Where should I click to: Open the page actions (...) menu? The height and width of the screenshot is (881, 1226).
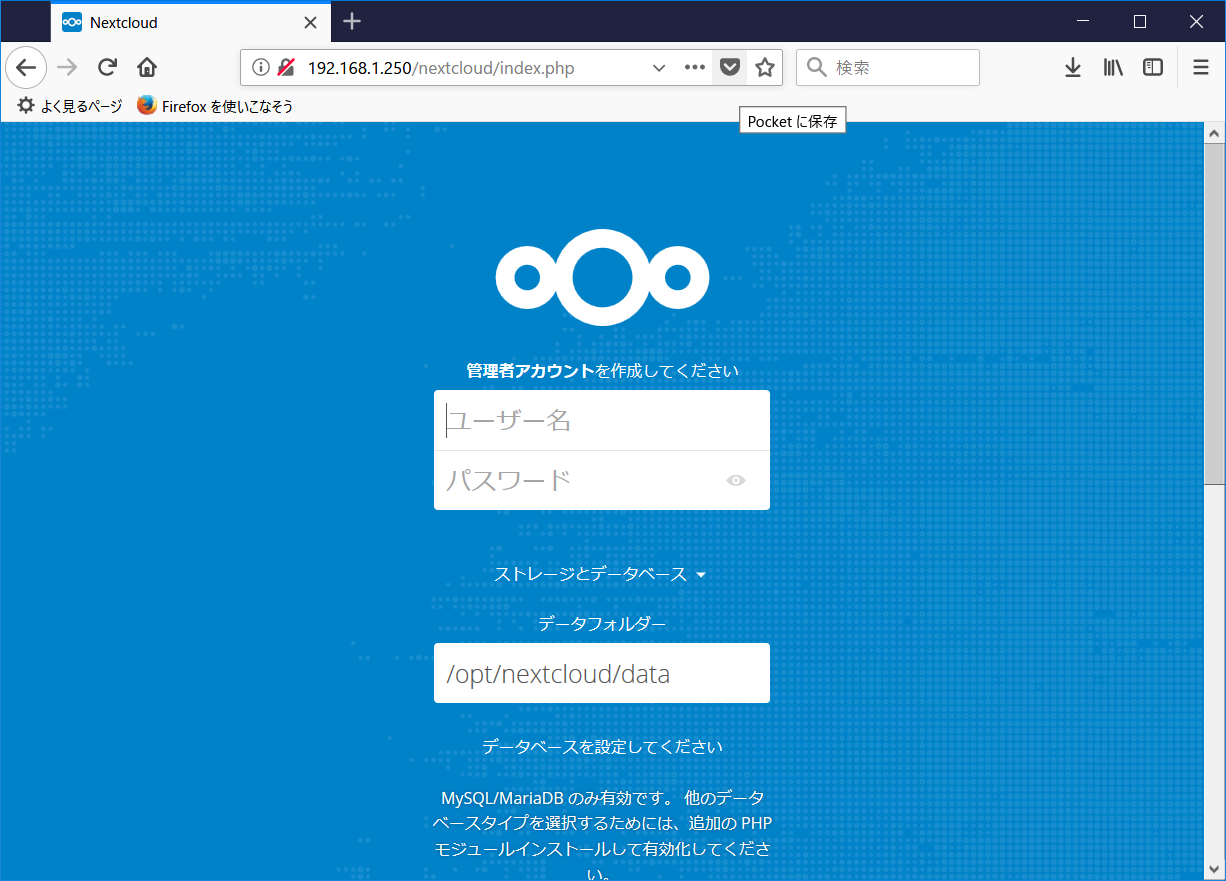pos(694,67)
